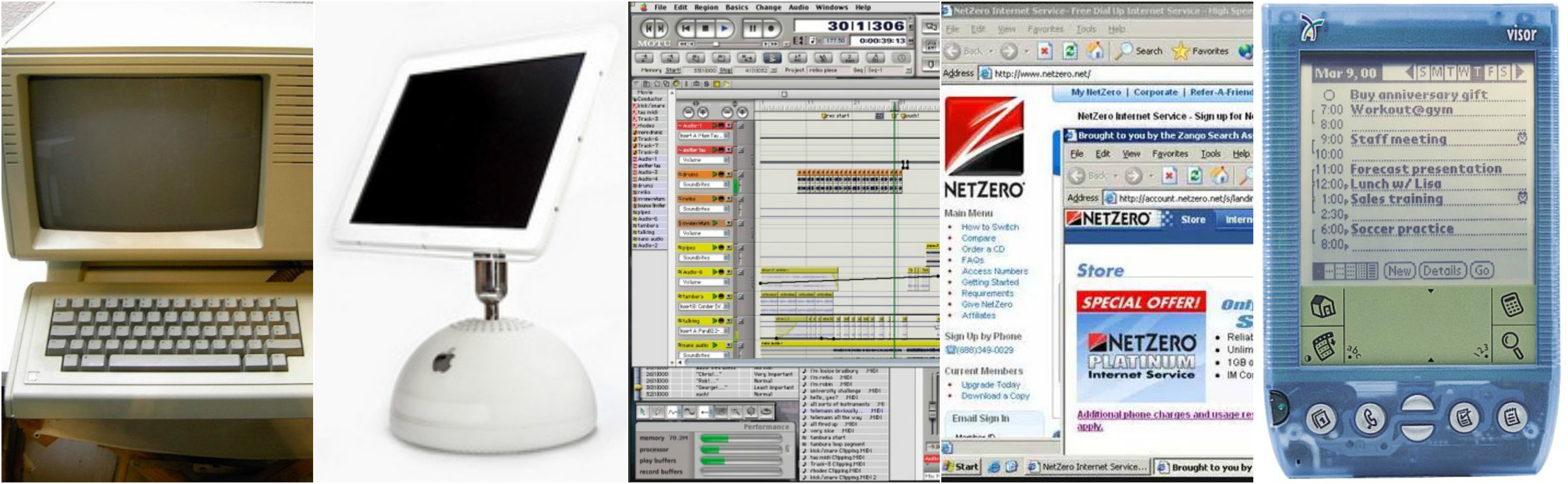Screen dimensions: 1568x484
Task: Click vertical zoom-in plus button in track editor
Action: pos(743,113)
